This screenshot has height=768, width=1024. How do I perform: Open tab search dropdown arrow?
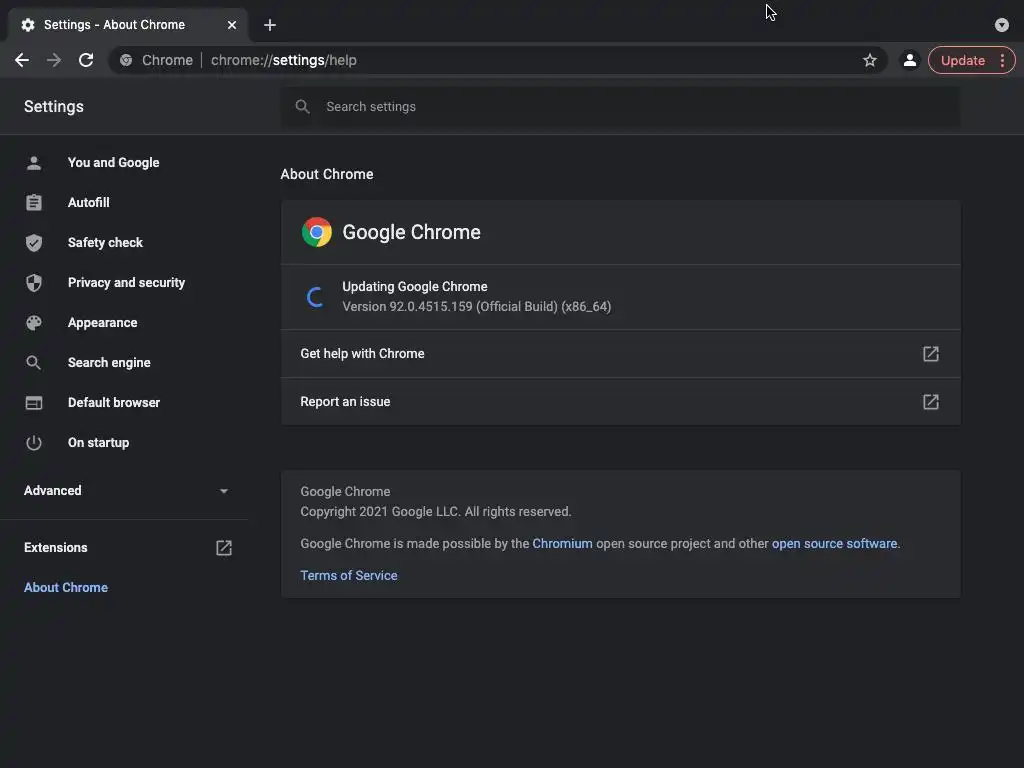coord(1001,25)
